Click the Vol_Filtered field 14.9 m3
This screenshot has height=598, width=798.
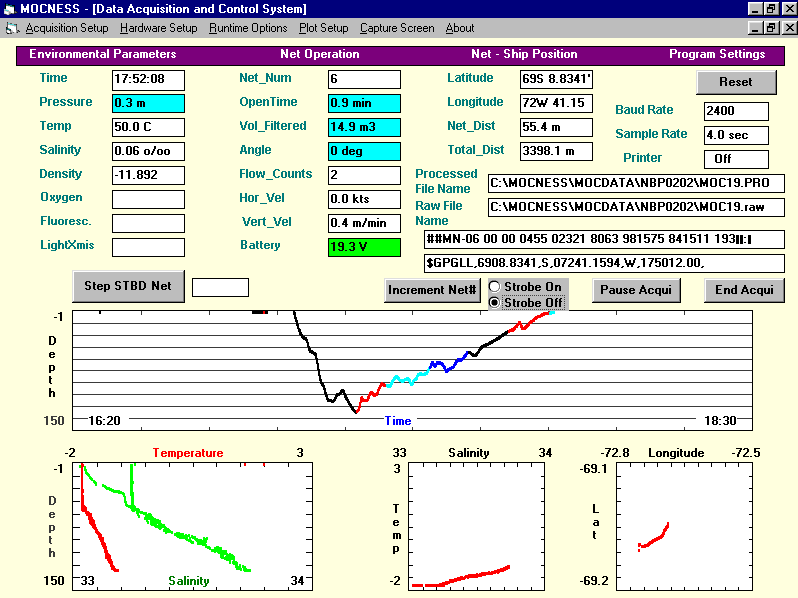[364, 127]
